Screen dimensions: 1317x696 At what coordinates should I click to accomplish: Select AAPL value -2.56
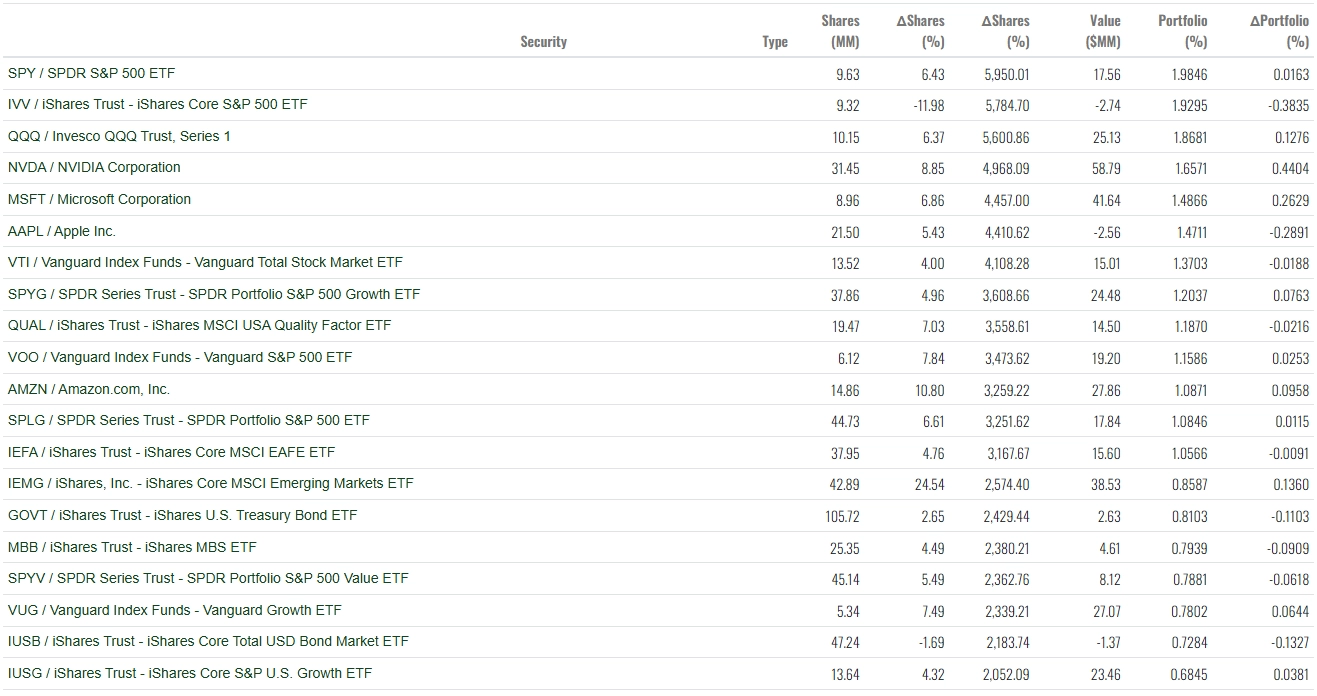tap(1107, 232)
